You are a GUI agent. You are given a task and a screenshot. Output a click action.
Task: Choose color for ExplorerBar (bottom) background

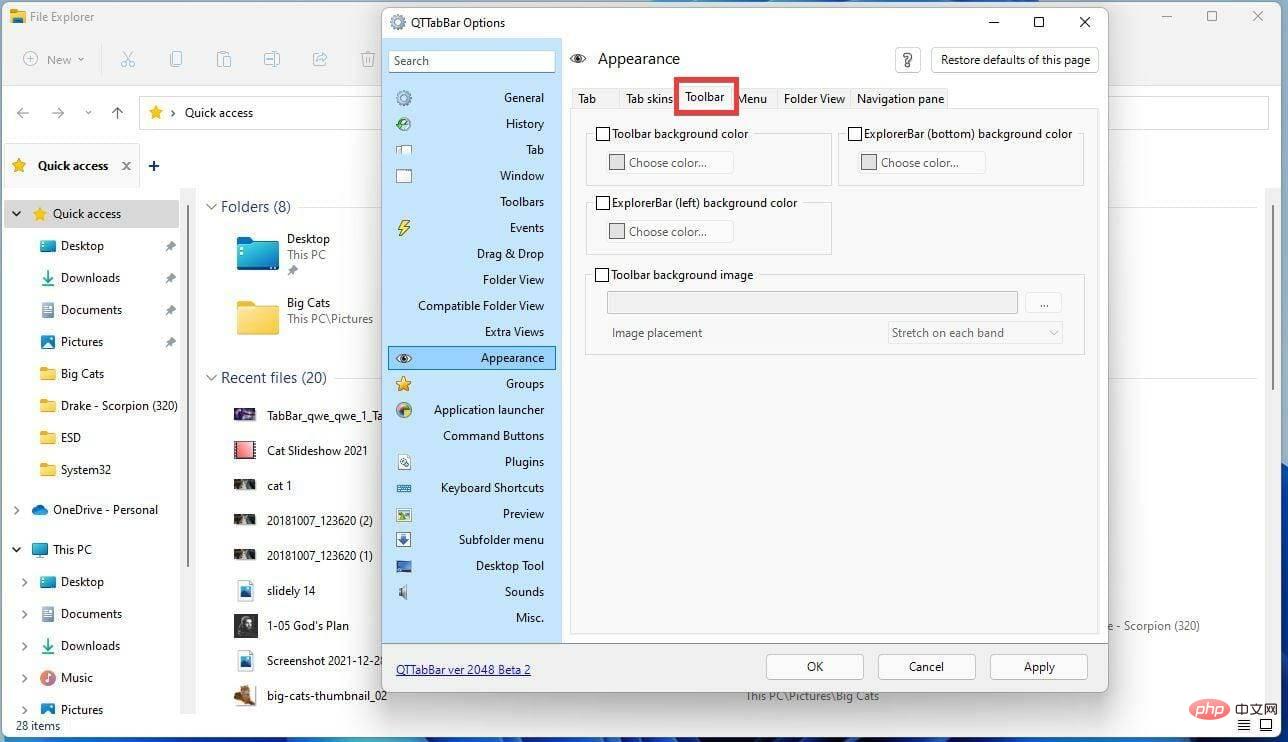922,163
